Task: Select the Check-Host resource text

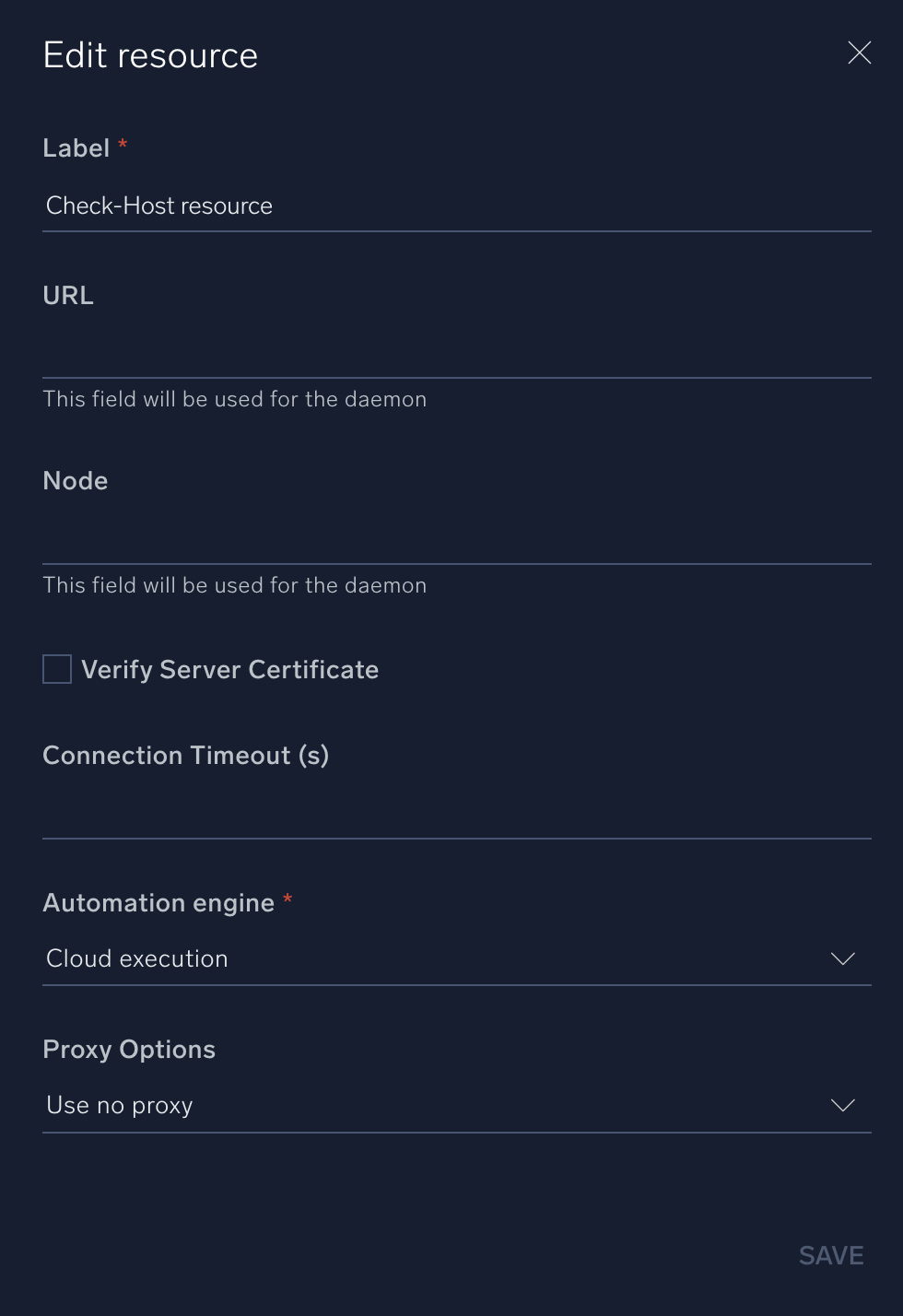Action: (158, 206)
